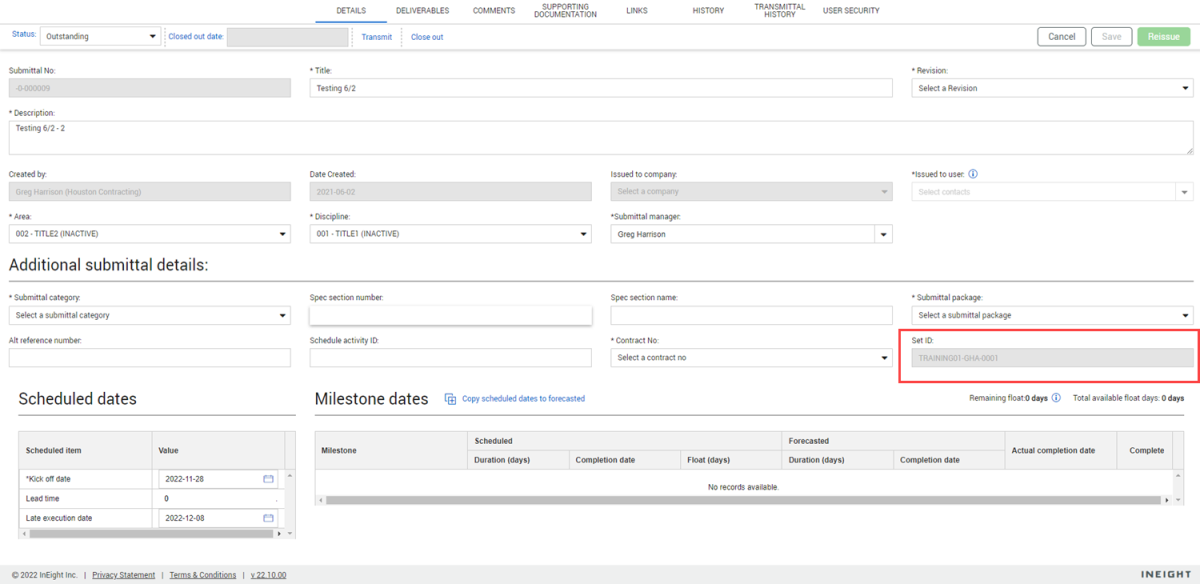Switch to the Deliverables tab
The height and width of the screenshot is (584, 1200).
tap(422, 11)
